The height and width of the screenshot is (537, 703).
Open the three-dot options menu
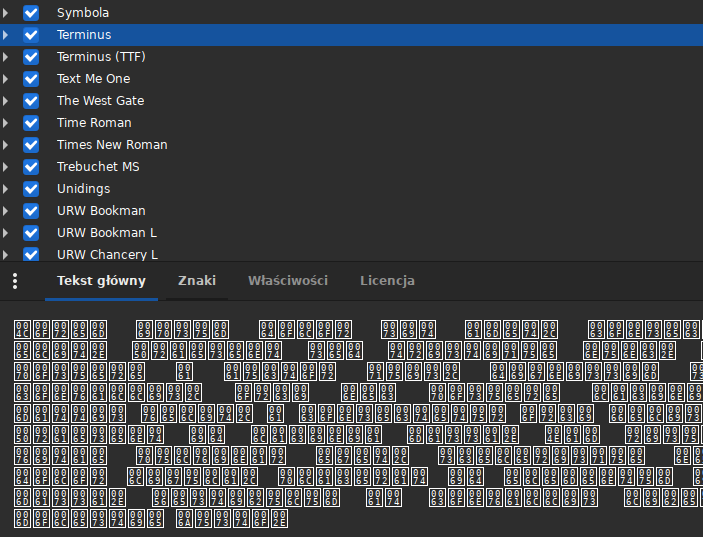click(15, 281)
